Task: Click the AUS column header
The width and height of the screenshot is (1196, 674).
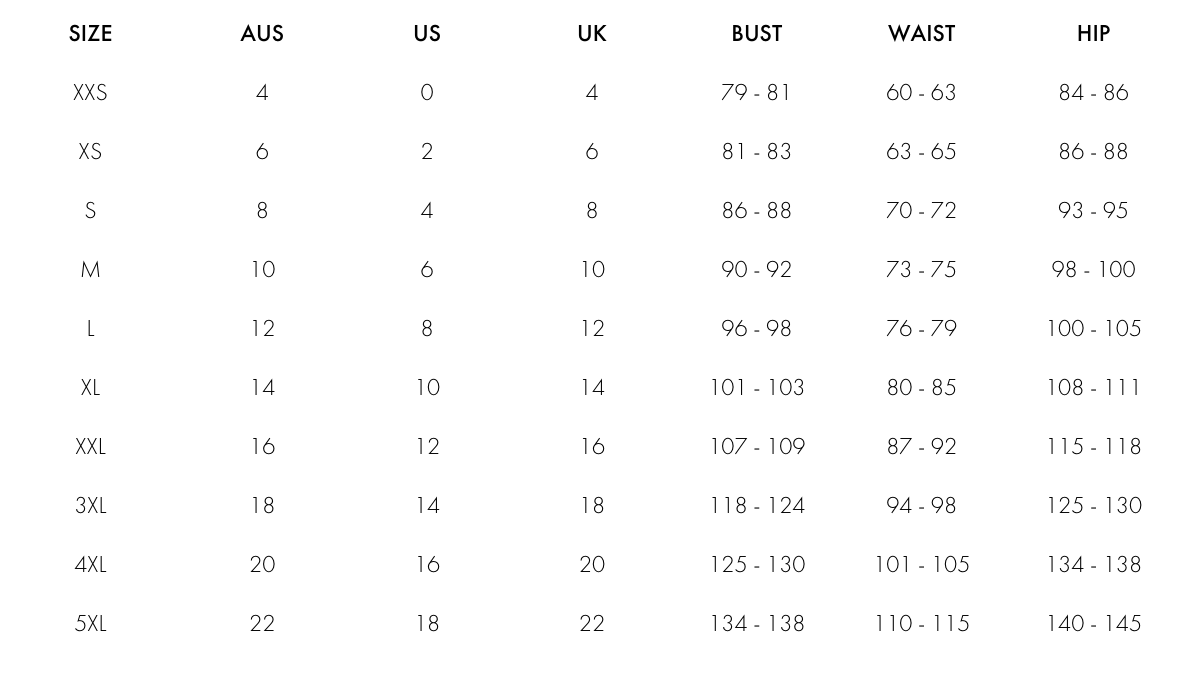Action: (x=262, y=34)
